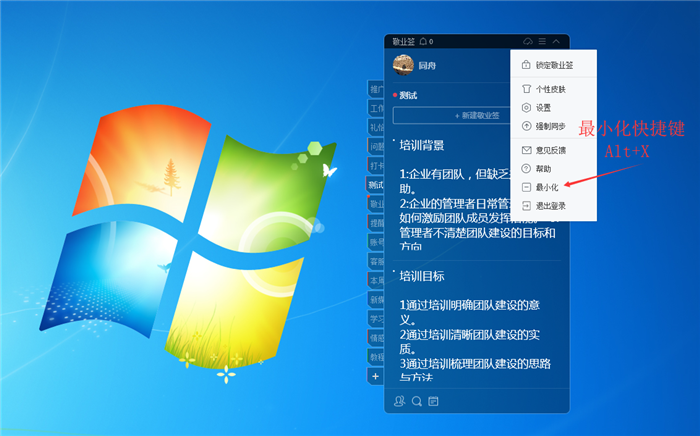Open the calendar icon at bottom
Viewport: 700px width, 436px height.
point(433,401)
